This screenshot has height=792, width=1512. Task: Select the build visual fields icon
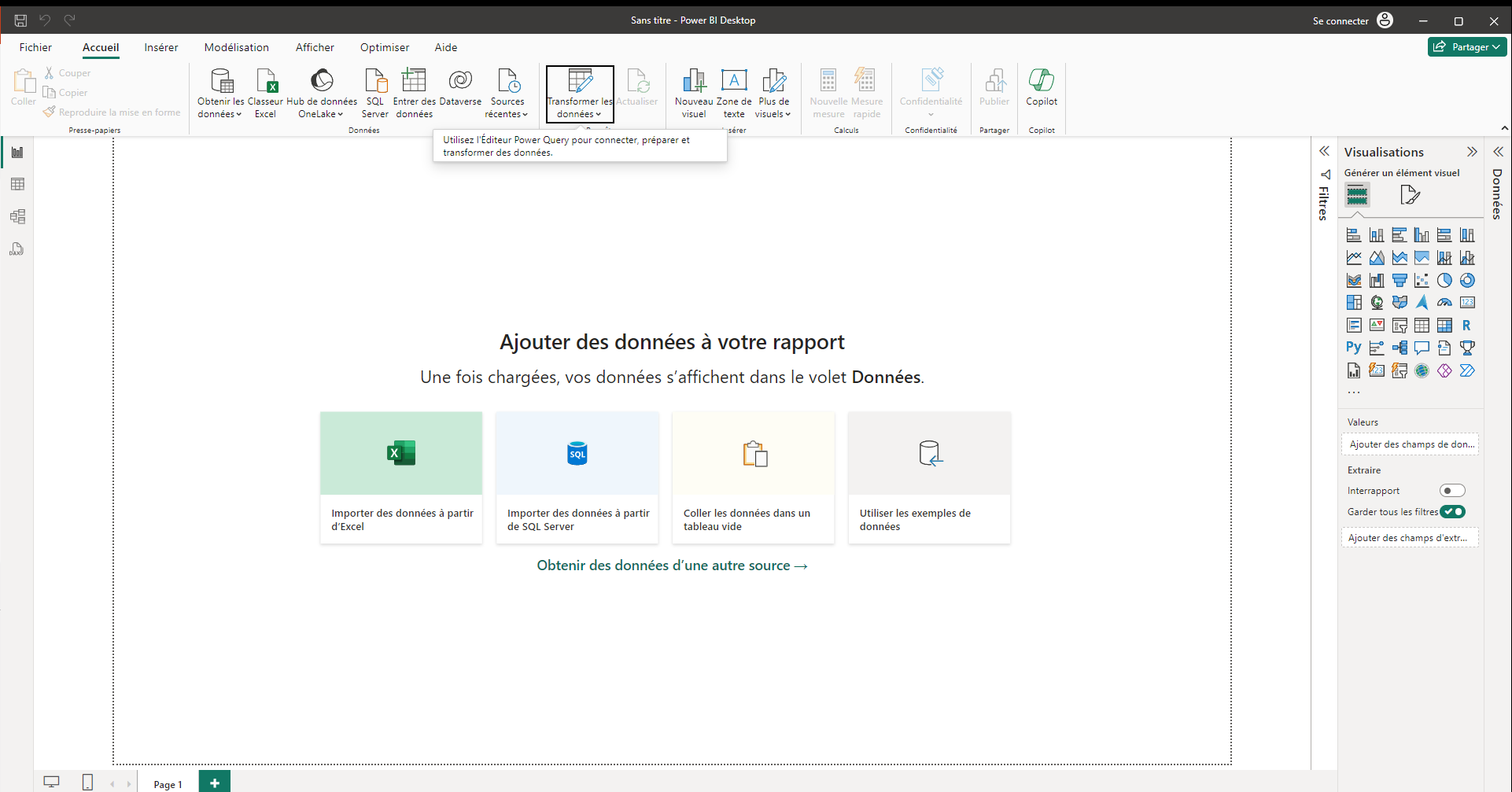coord(1357,194)
